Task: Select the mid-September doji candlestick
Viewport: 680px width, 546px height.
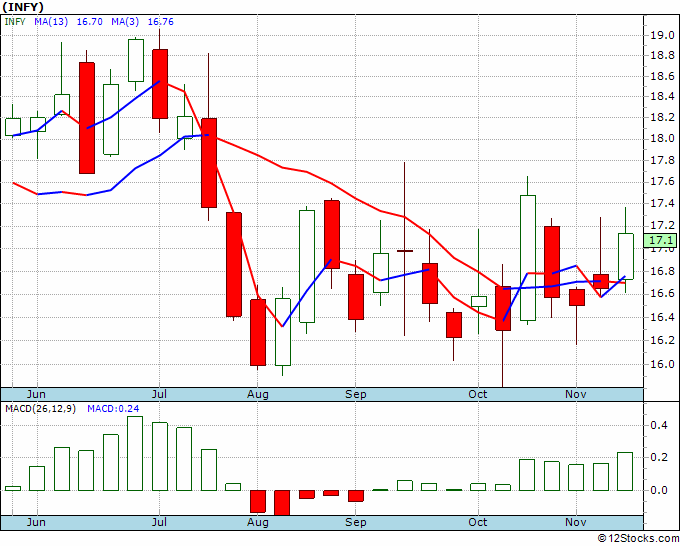Action: click(405, 251)
